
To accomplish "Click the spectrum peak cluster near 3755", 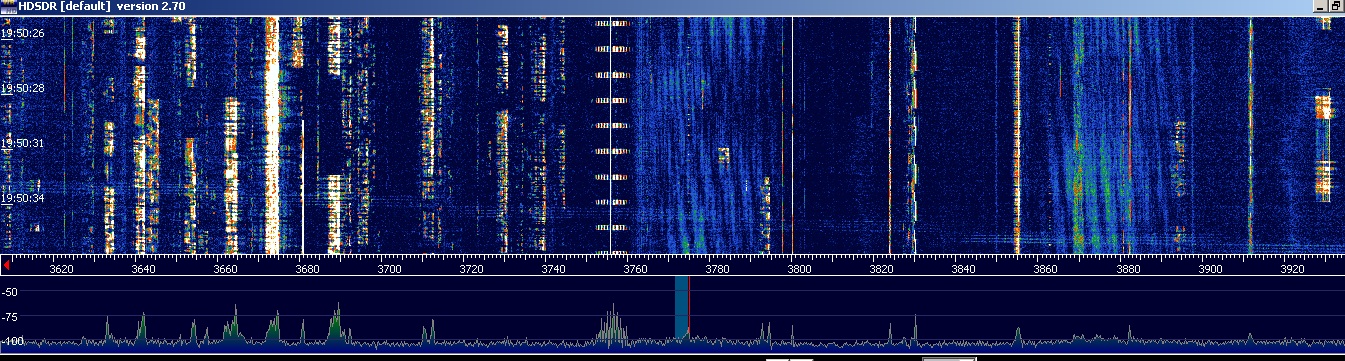I will 612,328.
